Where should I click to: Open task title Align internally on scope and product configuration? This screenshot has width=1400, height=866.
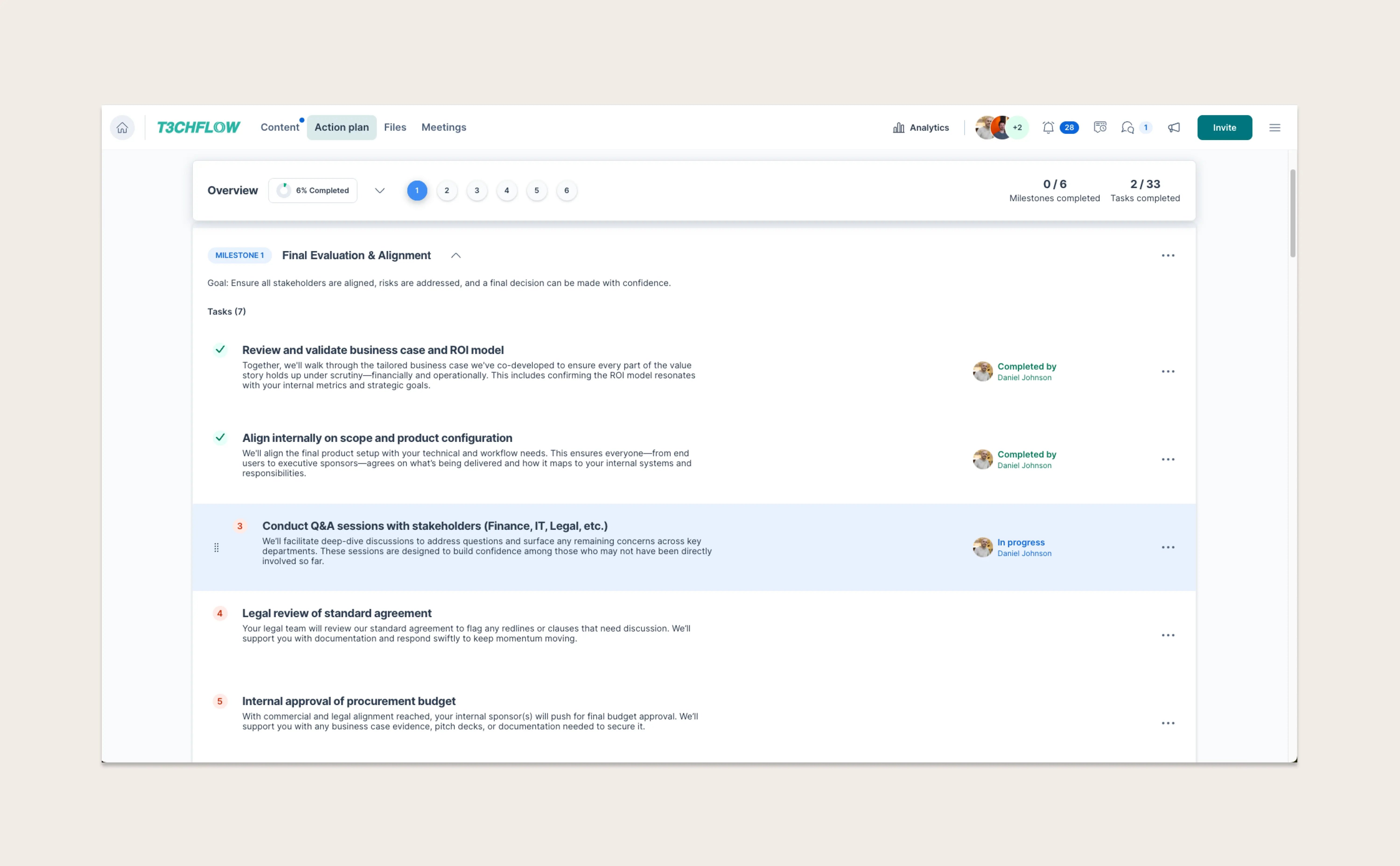tap(378, 438)
